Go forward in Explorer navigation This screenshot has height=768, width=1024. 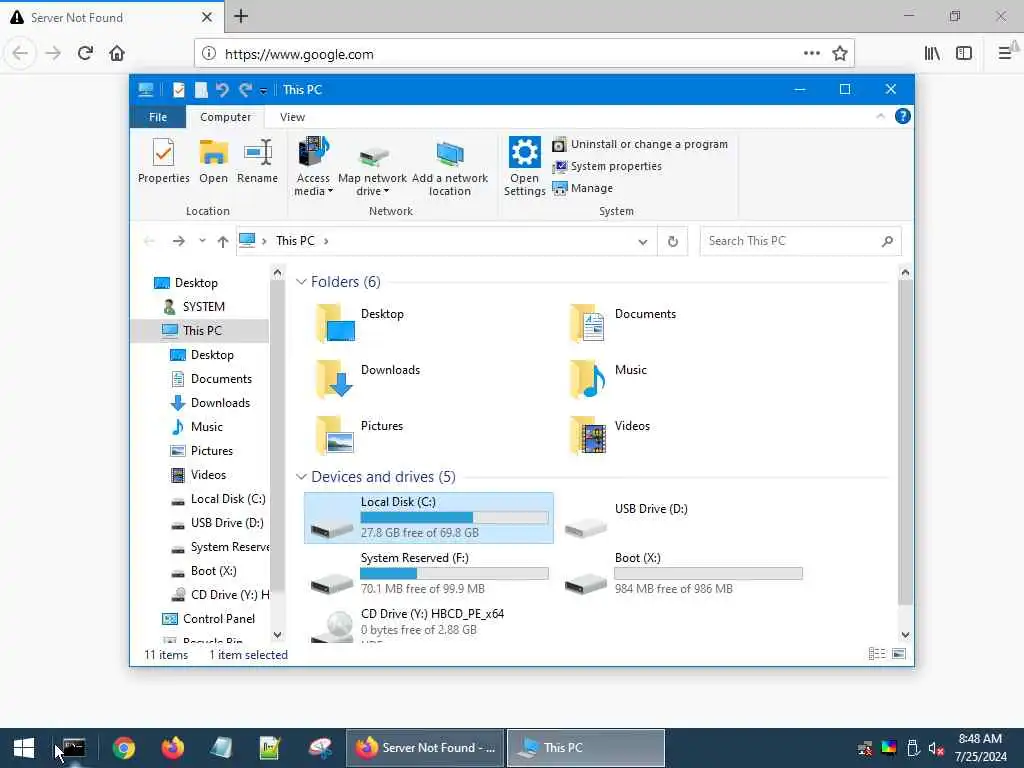click(178, 241)
